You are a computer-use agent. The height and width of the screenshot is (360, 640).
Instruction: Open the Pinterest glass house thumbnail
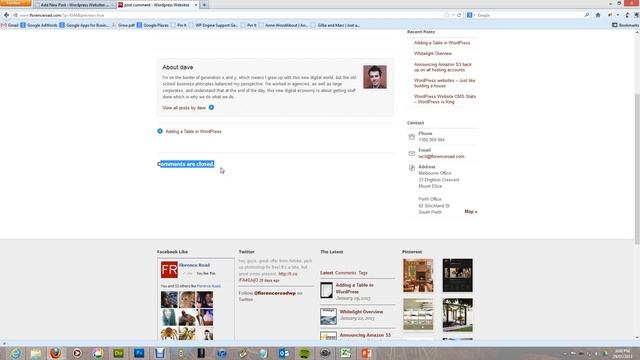458,315
